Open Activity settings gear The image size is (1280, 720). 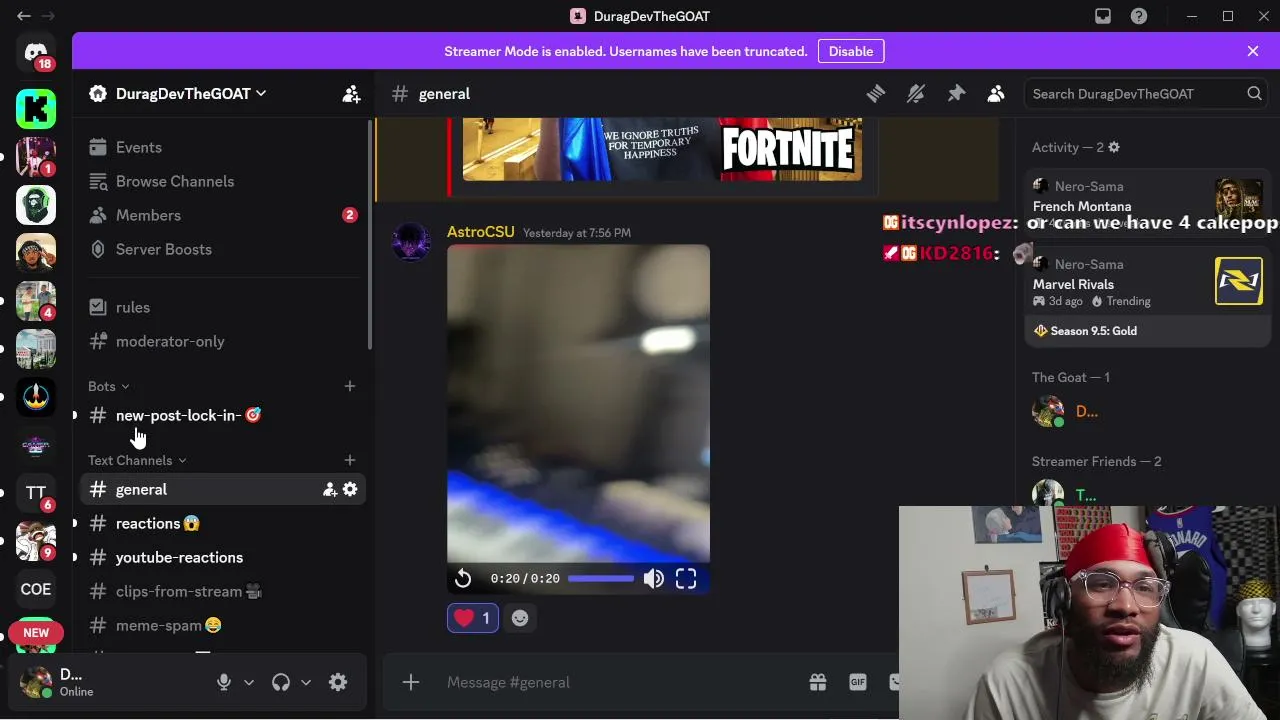(x=1114, y=147)
